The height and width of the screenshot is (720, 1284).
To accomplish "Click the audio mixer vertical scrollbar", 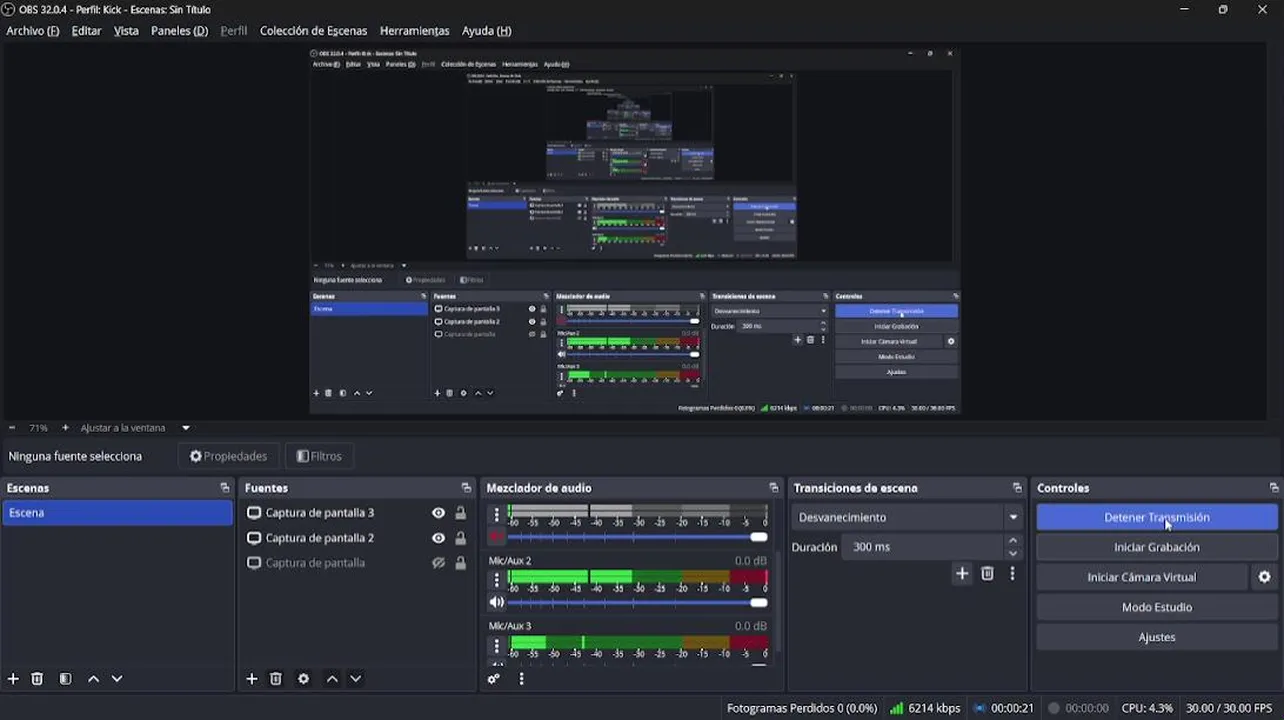I will (777, 600).
